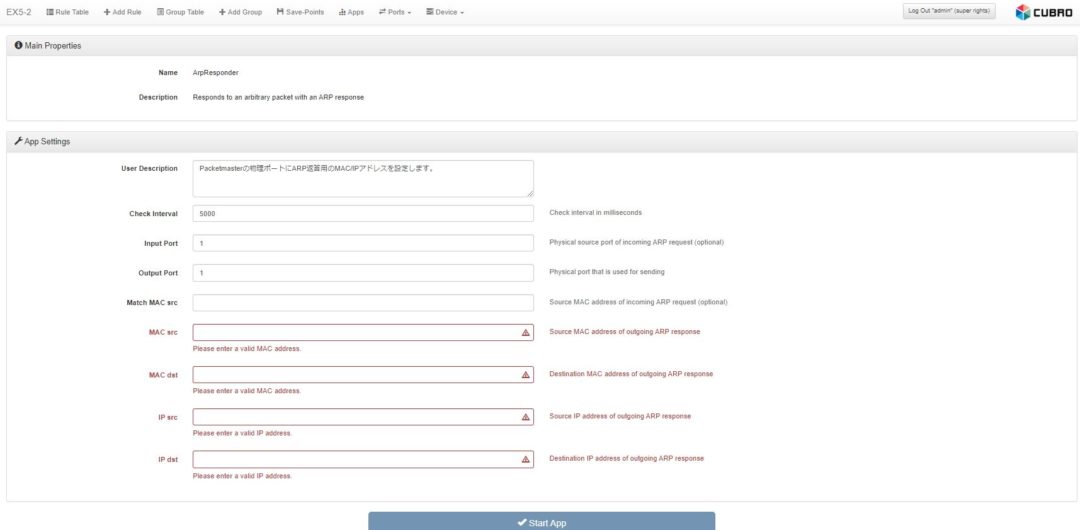Click the resize handle of the User Description box
1080x530 pixels.
coord(530,193)
